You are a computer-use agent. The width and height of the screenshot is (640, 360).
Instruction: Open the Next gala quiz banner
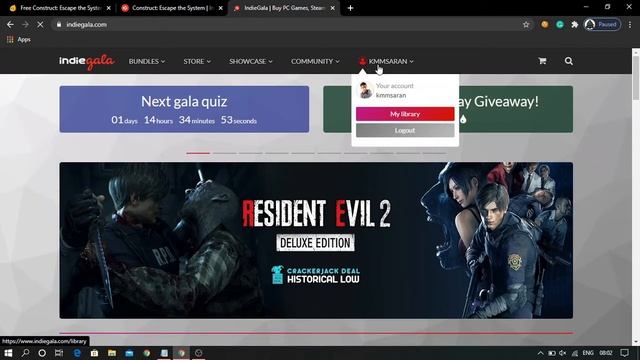pos(184,109)
